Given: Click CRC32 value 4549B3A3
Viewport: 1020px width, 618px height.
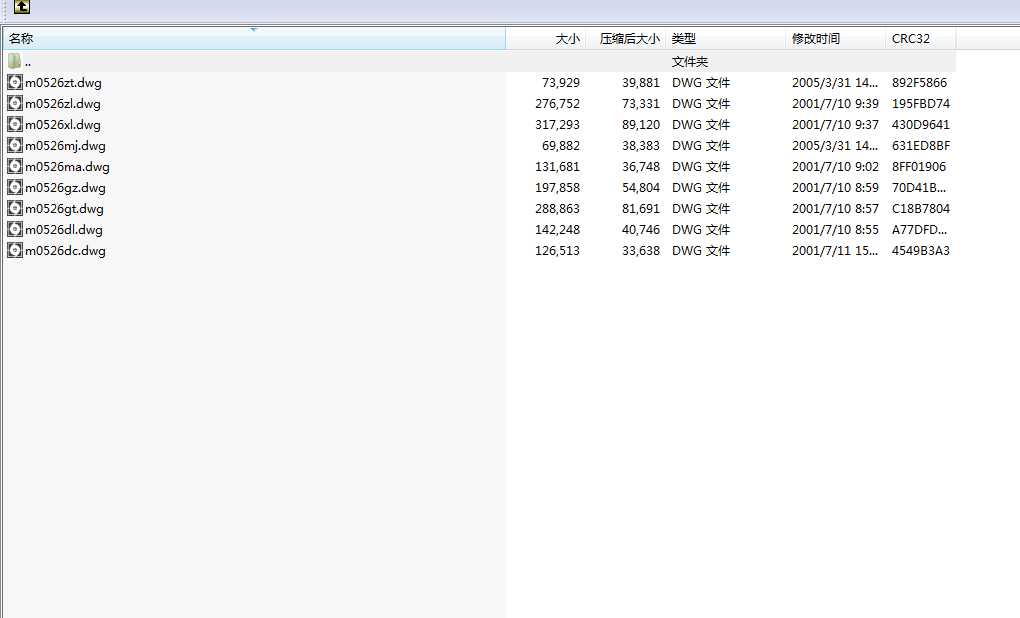Looking at the screenshot, I should click(920, 250).
